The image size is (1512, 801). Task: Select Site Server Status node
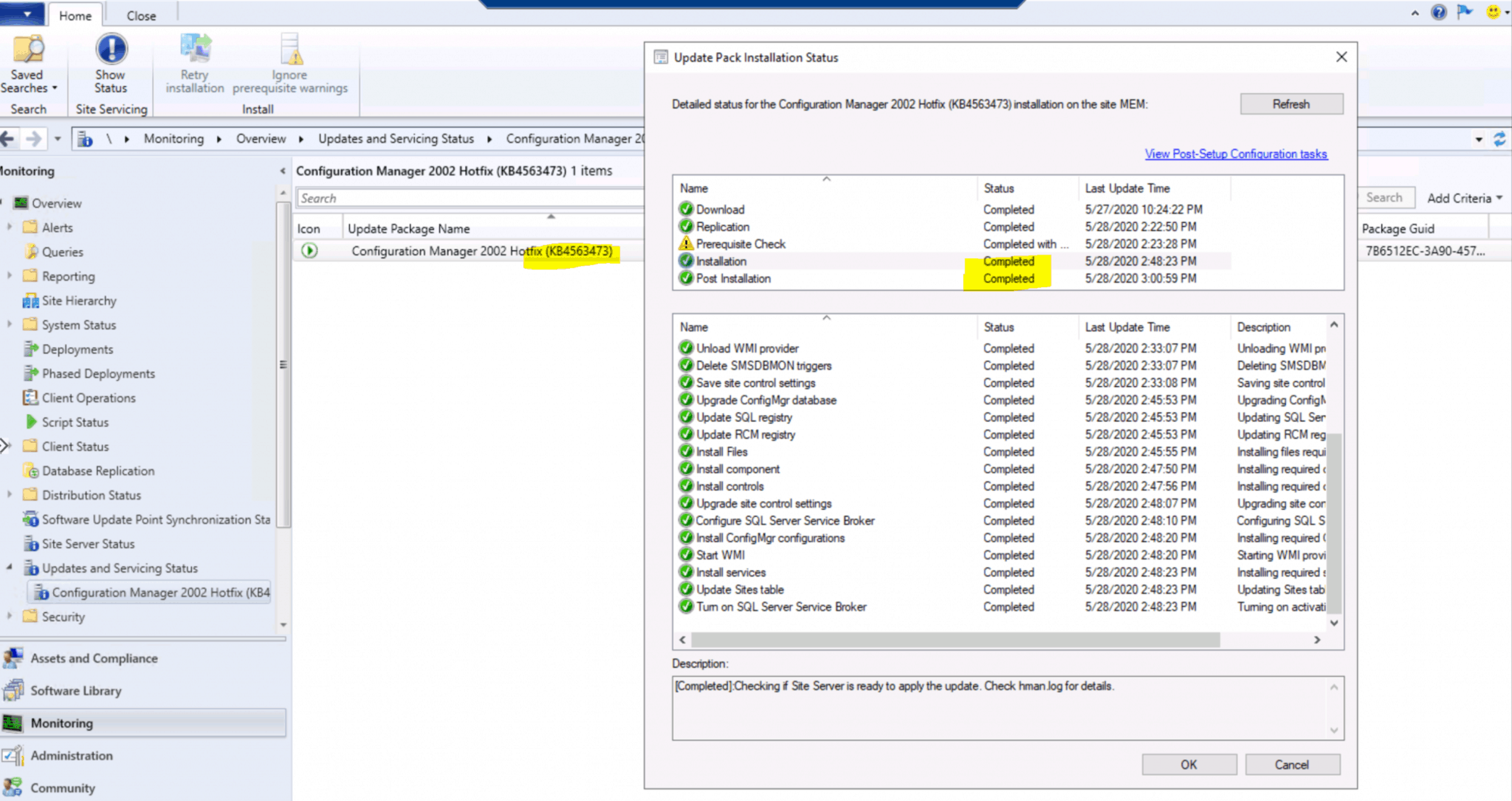click(88, 543)
